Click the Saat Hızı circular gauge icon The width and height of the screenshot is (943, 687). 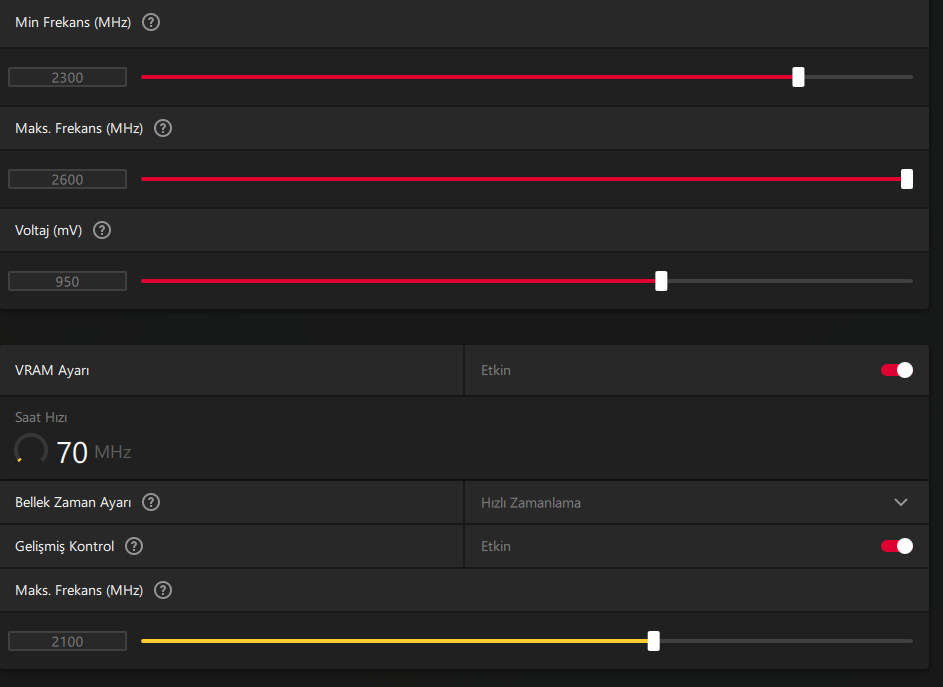coord(31,451)
